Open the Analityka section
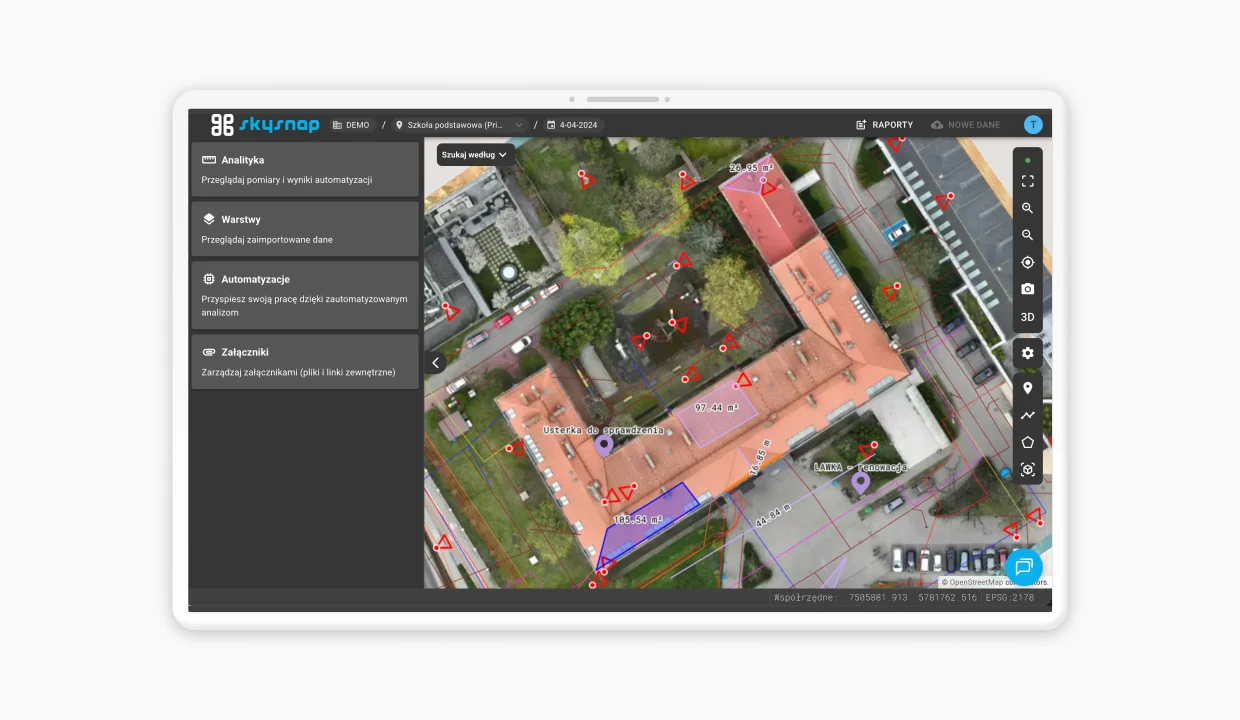The width and height of the screenshot is (1240, 720). point(305,169)
